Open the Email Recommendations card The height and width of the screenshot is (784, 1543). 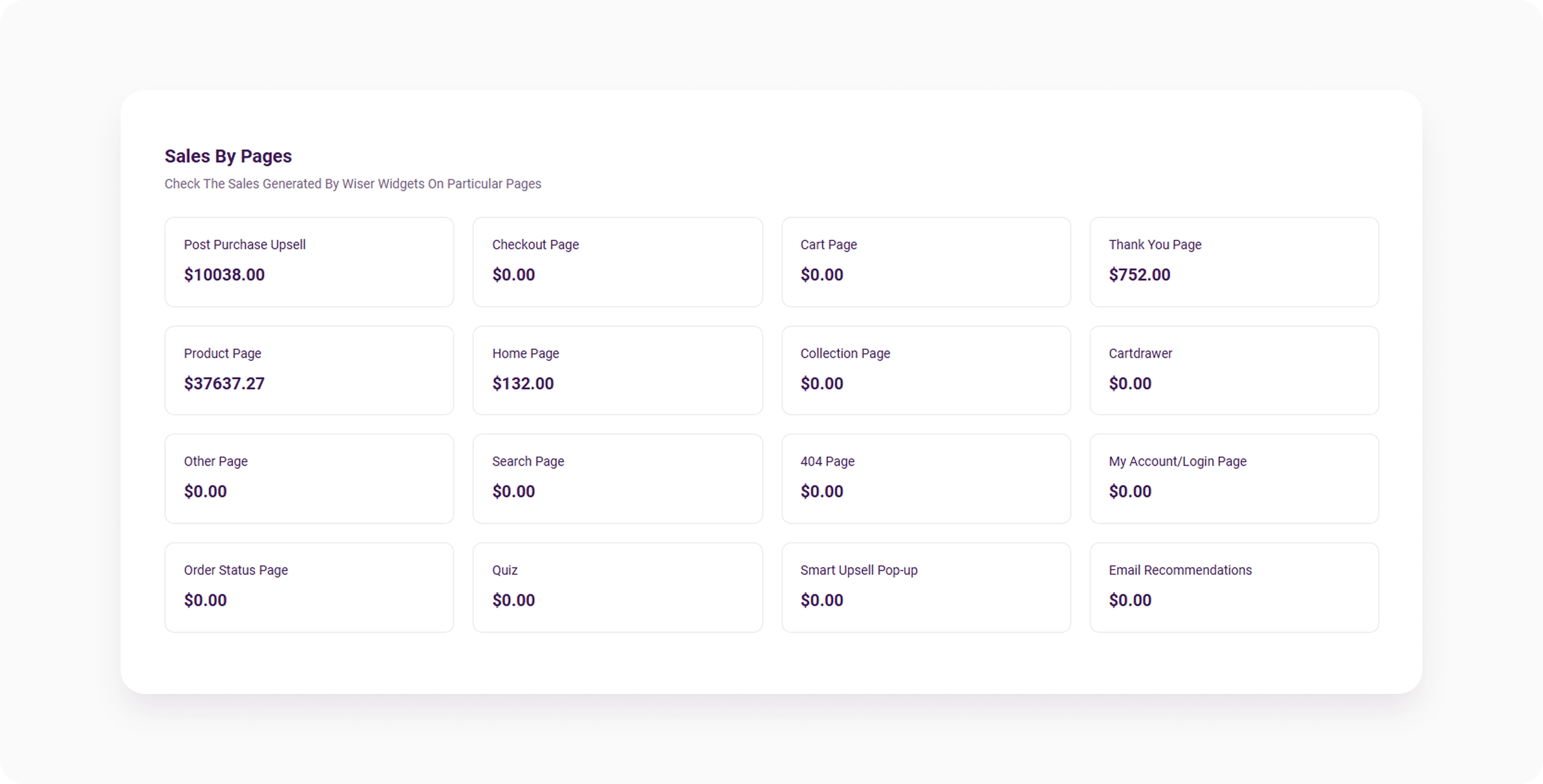(x=1234, y=587)
